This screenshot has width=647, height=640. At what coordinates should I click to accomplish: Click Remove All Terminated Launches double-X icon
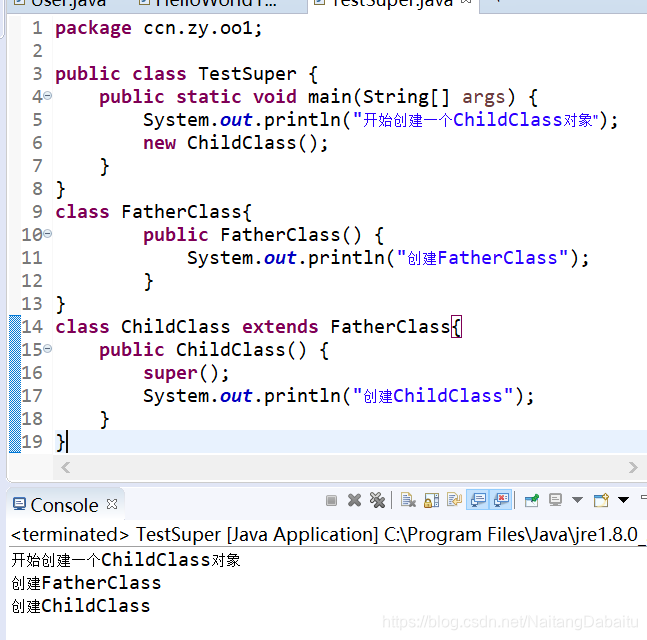[377, 500]
